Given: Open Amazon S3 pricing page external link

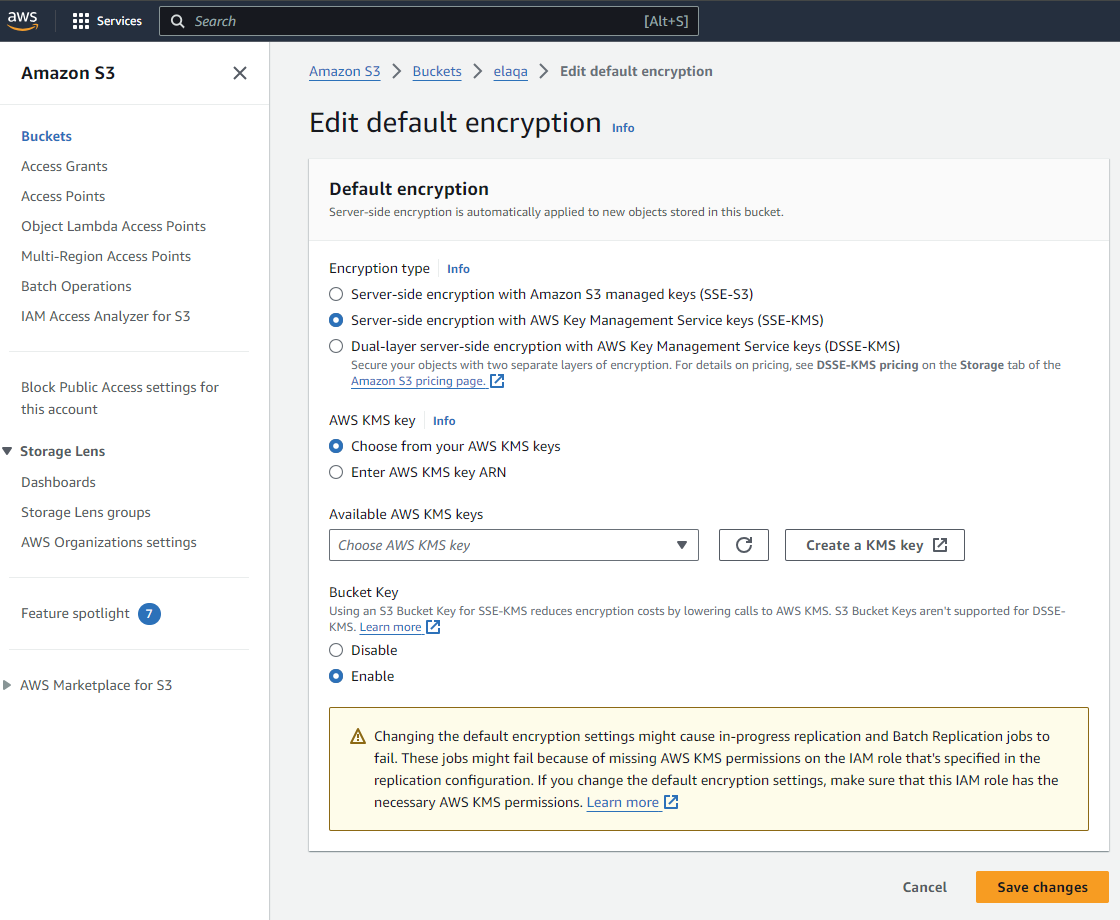Looking at the screenshot, I should click(x=426, y=381).
